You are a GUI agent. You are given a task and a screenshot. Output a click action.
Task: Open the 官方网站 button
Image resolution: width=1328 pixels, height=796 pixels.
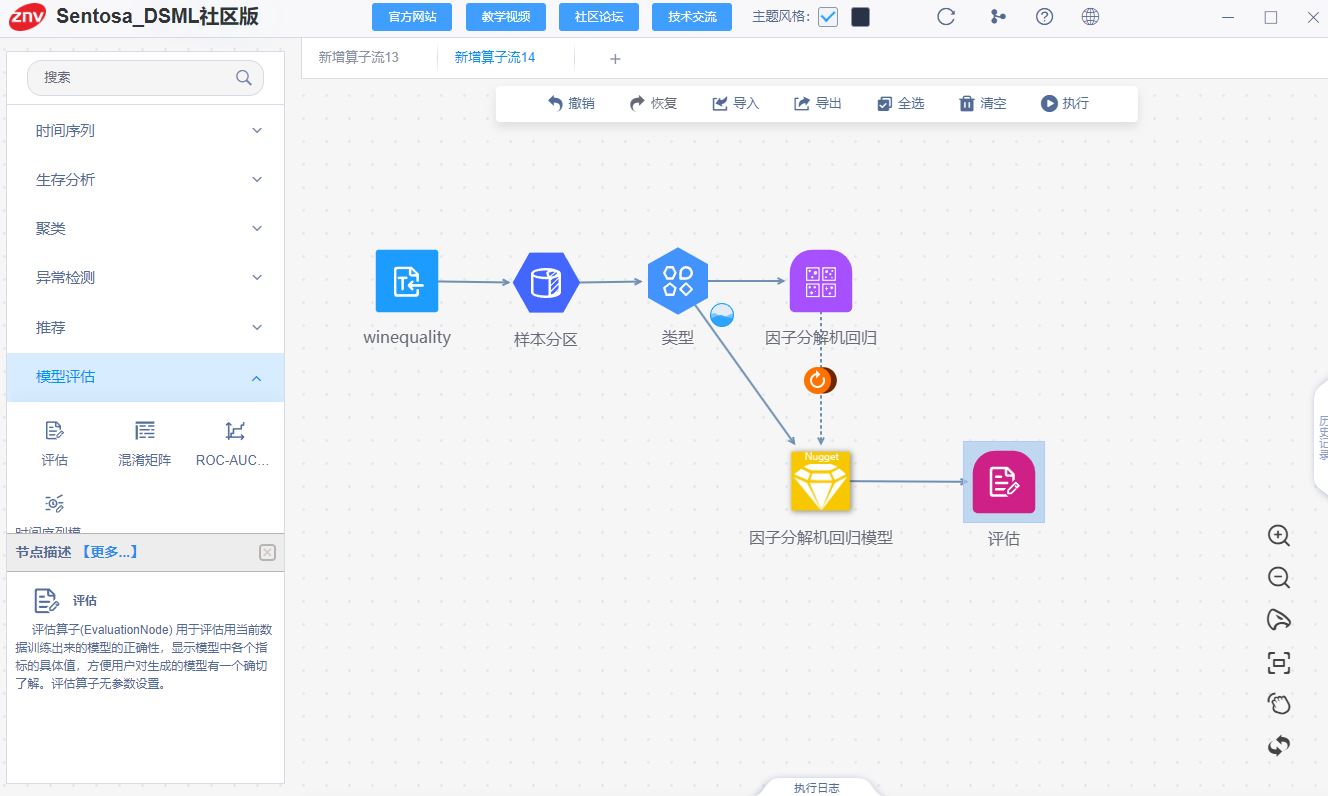point(412,17)
